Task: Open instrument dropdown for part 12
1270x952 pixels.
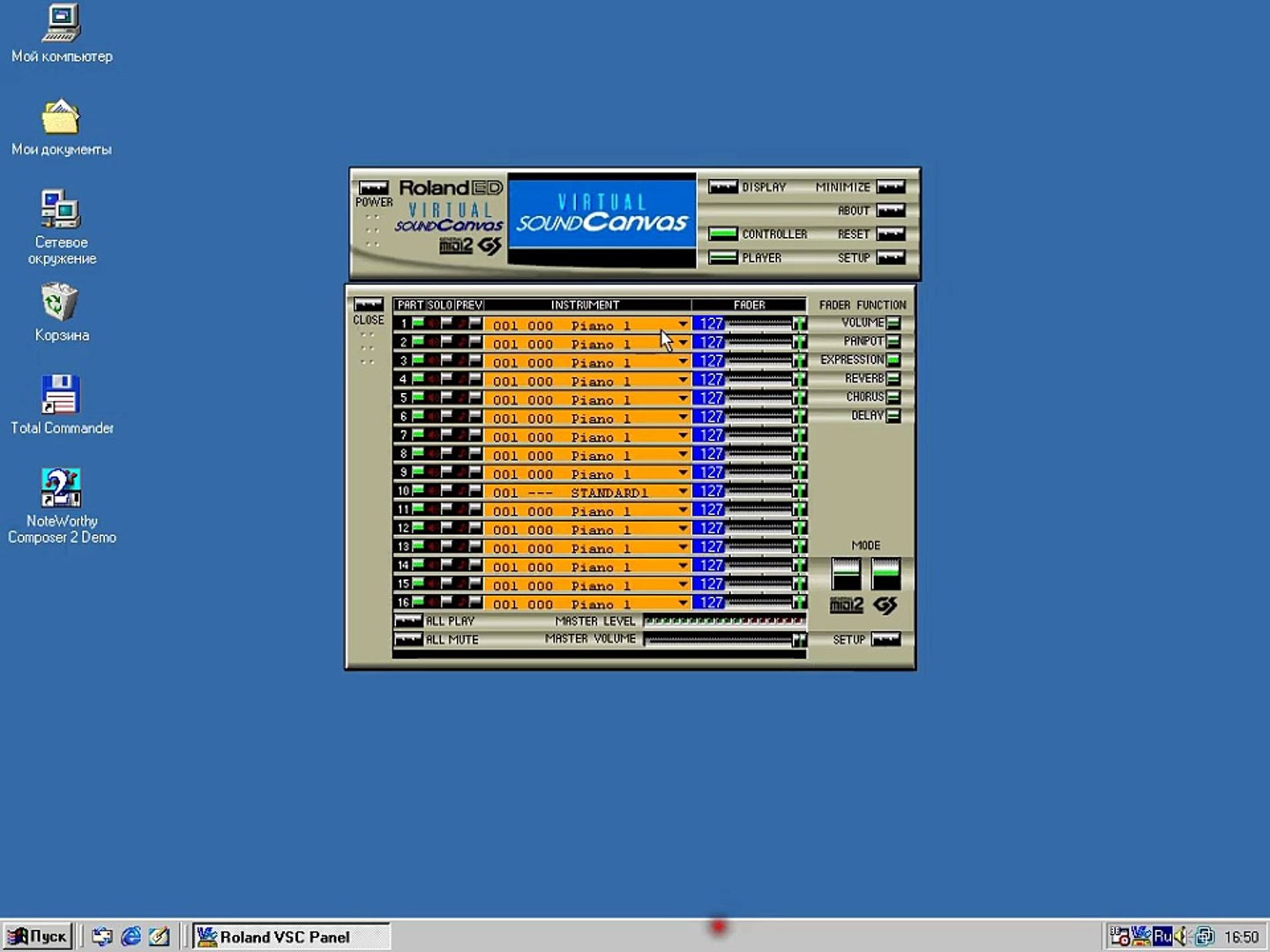Action: click(683, 528)
